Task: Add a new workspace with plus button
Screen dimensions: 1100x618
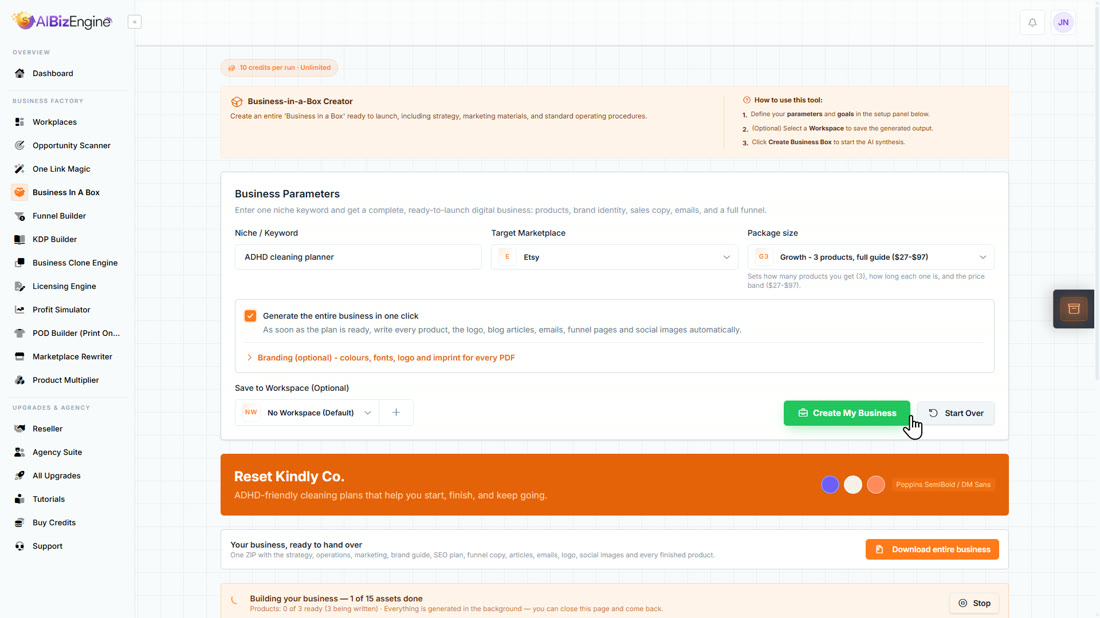Action: 396,412
